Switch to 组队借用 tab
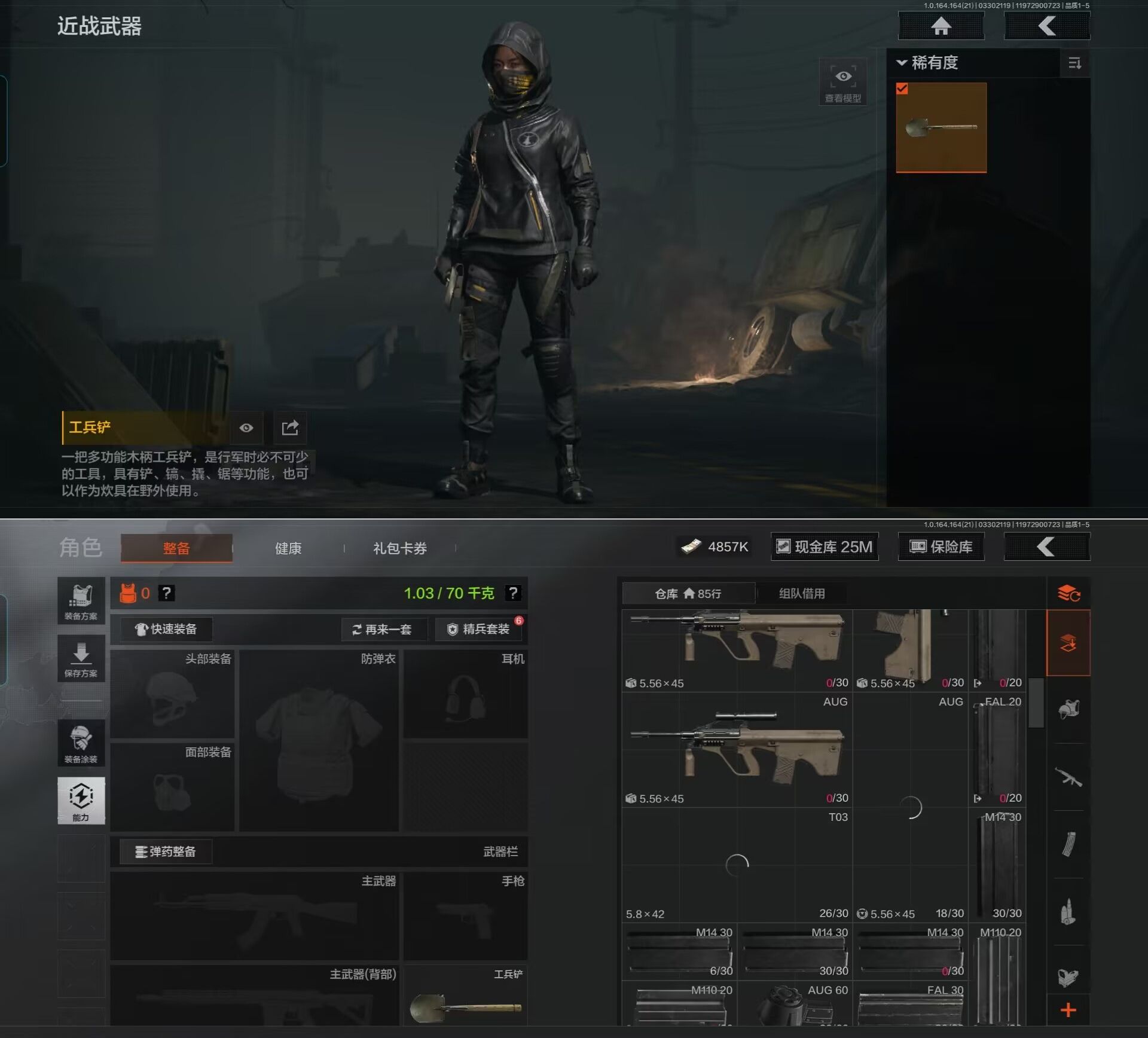Viewport: 1148px width, 1038px height. point(801,593)
